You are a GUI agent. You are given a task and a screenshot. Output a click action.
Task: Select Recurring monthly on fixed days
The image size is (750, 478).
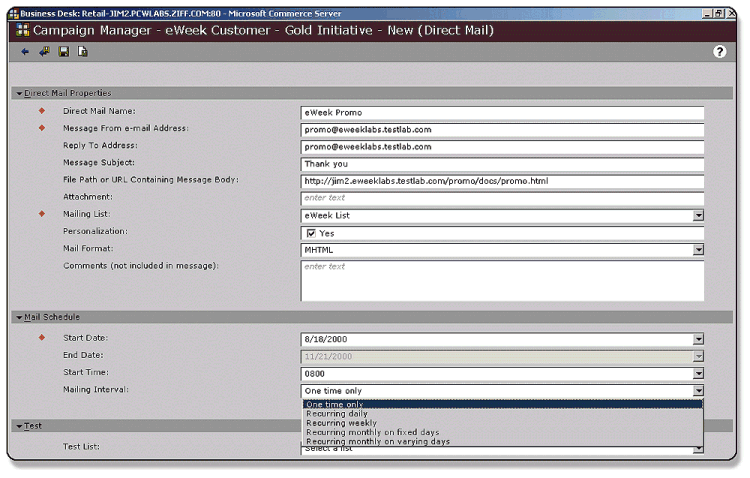[x=503, y=432]
